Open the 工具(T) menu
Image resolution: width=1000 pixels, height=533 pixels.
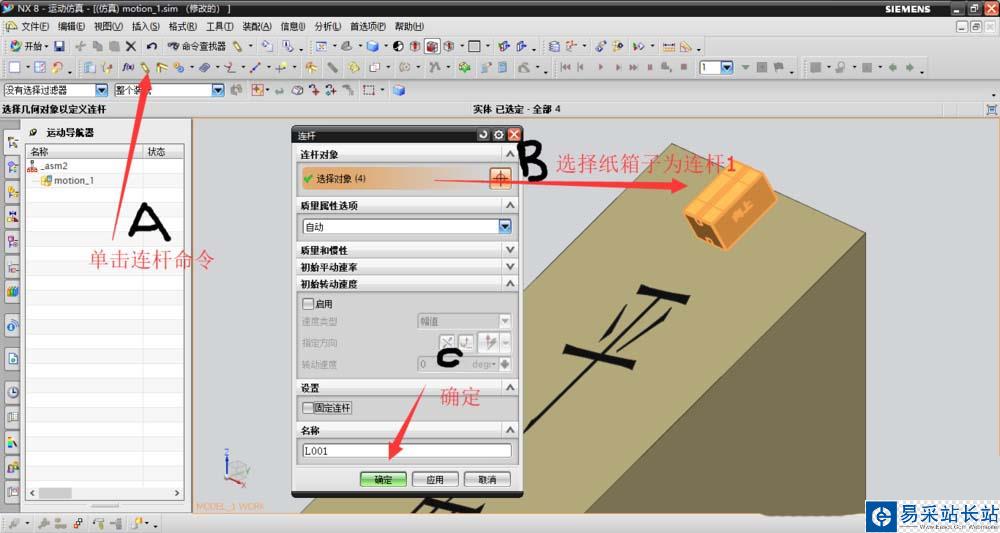(x=219, y=26)
